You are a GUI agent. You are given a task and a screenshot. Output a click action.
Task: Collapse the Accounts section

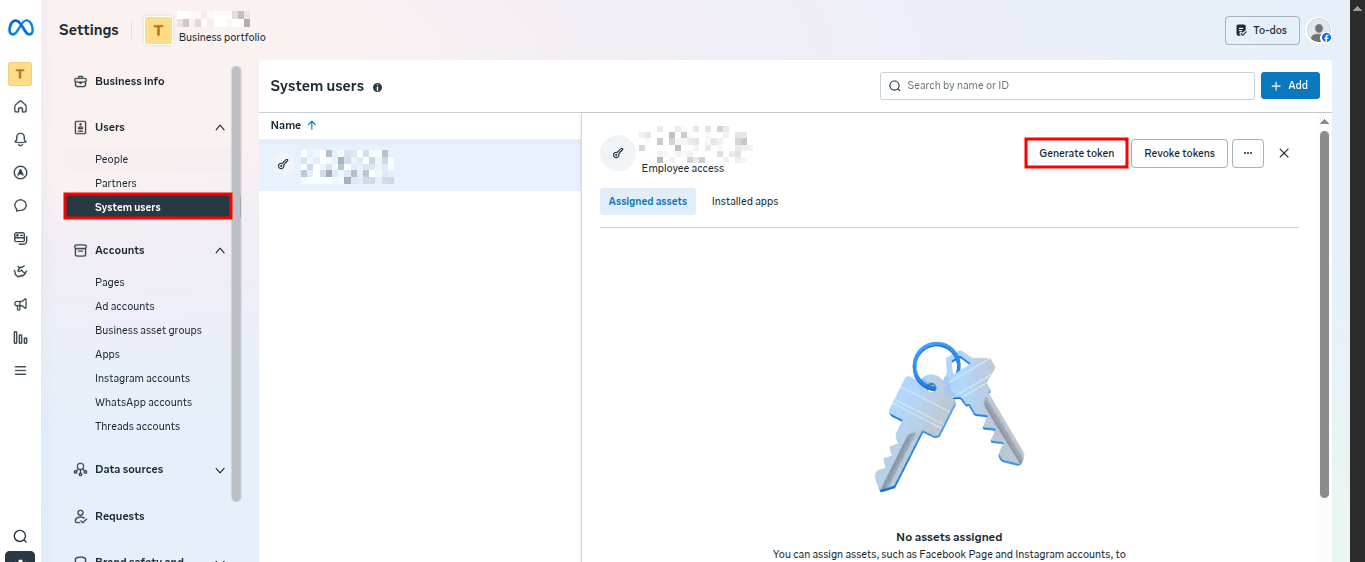pos(220,250)
